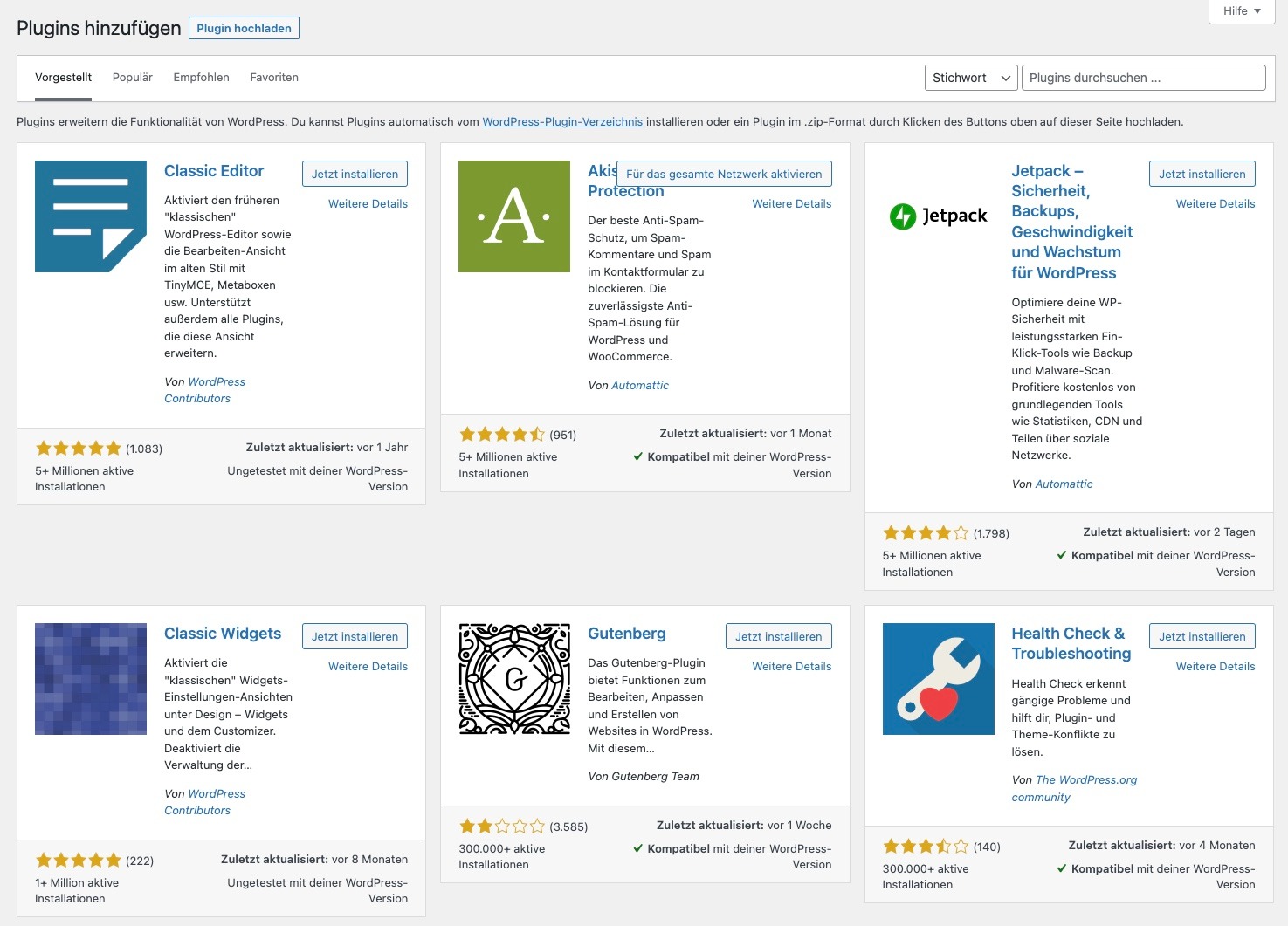This screenshot has width=1288, height=926.
Task: Click the Classic Widgets pixelated icon
Action: tap(91, 679)
